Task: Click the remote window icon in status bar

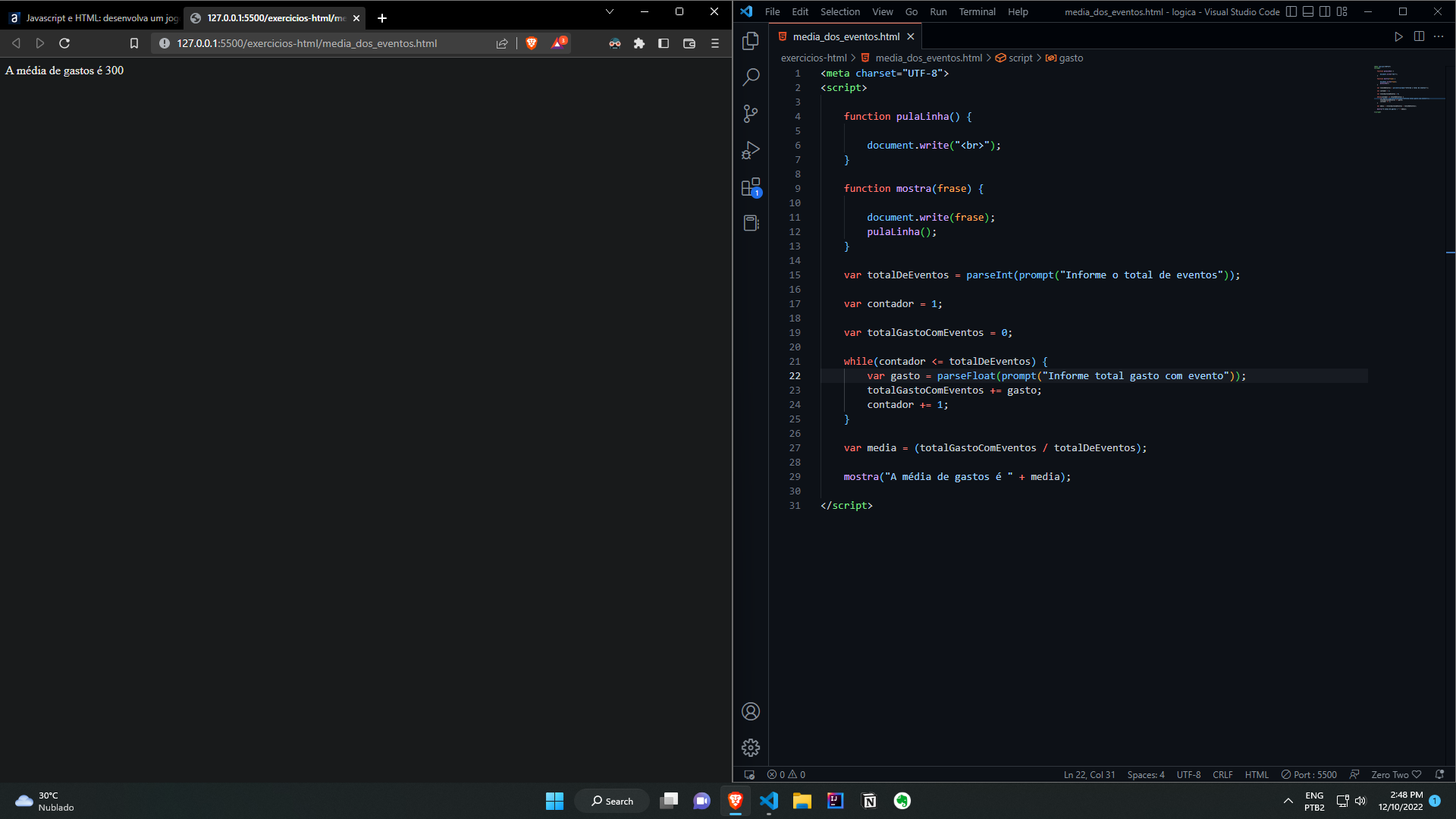Action: [x=749, y=774]
